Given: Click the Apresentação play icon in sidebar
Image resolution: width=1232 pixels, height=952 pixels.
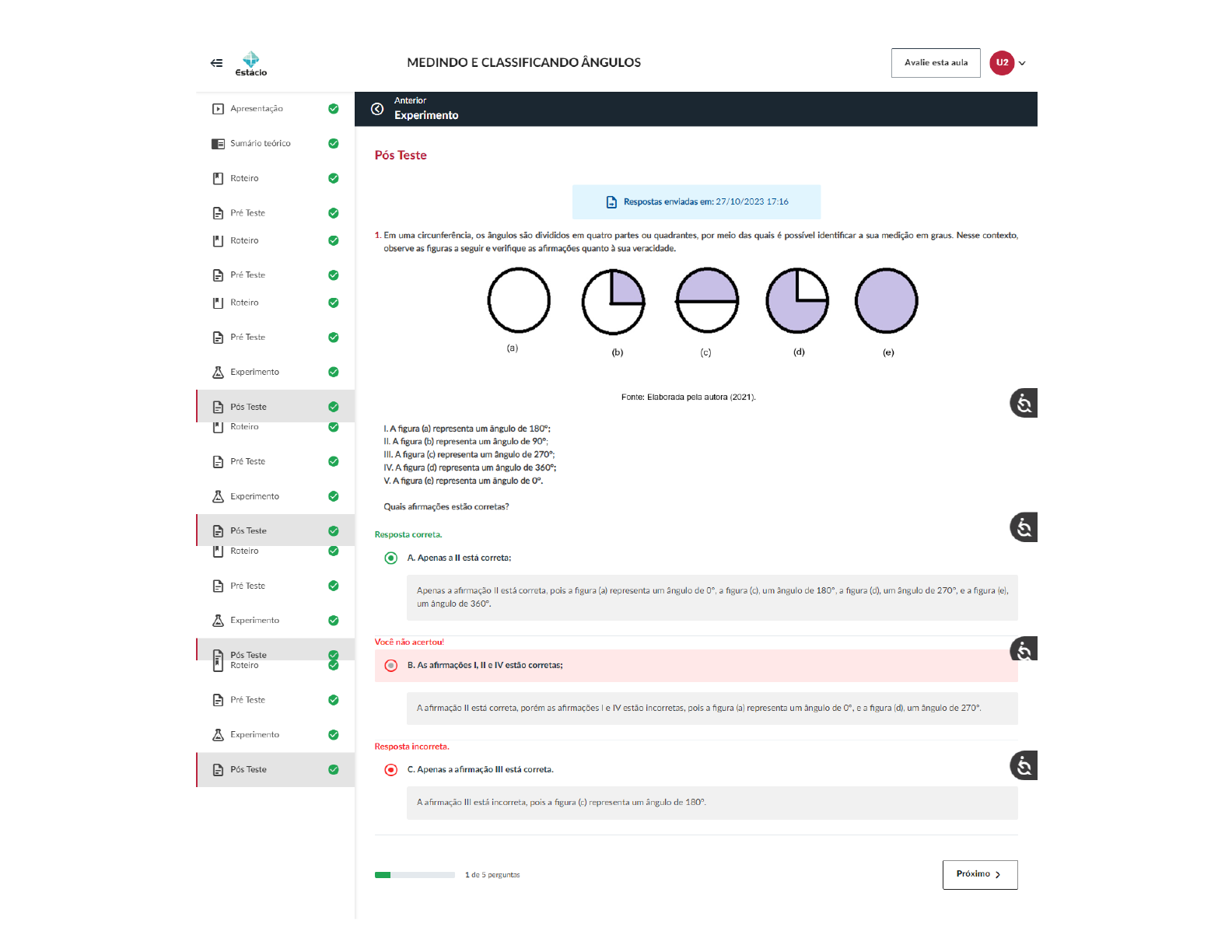Looking at the screenshot, I should click(x=218, y=109).
